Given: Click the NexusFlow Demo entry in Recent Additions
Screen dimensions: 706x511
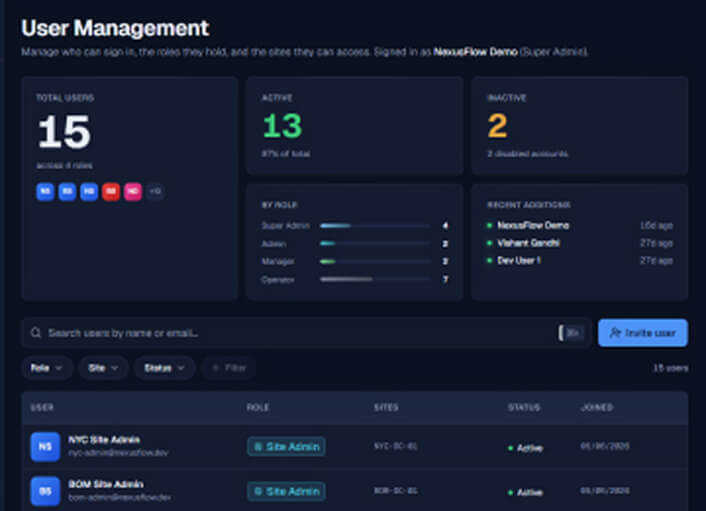Looking at the screenshot, I should (533, 225).
